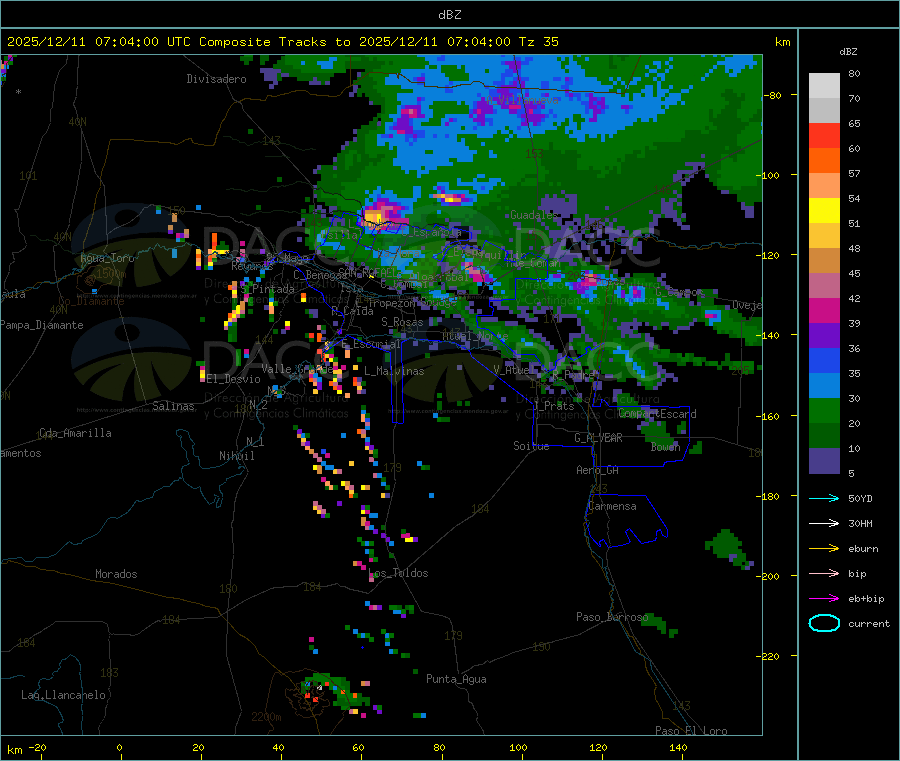Image resolution: width=900 pixels, height=761 pixels.
Task: Click the 'Punta_Agua' map label
Action: (456, 680)
